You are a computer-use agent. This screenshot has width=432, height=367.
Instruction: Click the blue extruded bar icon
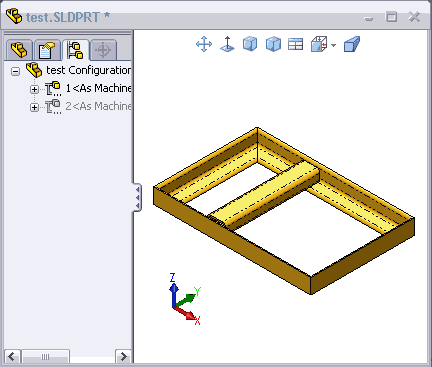352,44
